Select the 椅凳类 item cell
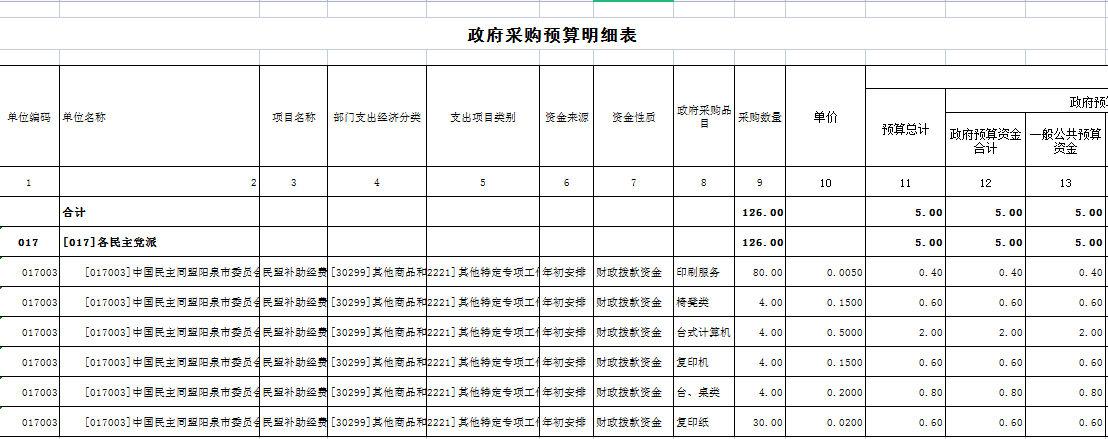The height and width of the screenshot is (439, 1108). [x=704, y=302]
